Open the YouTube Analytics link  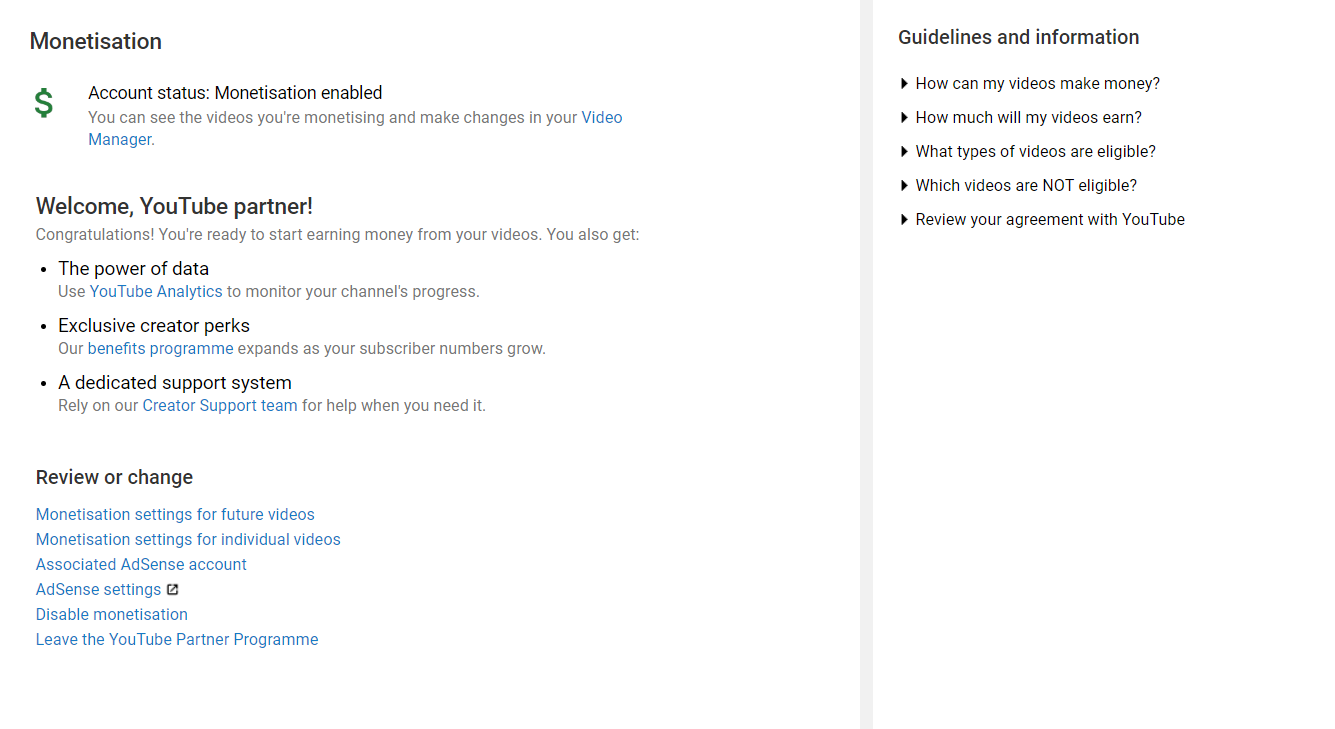tap(156, 292)
